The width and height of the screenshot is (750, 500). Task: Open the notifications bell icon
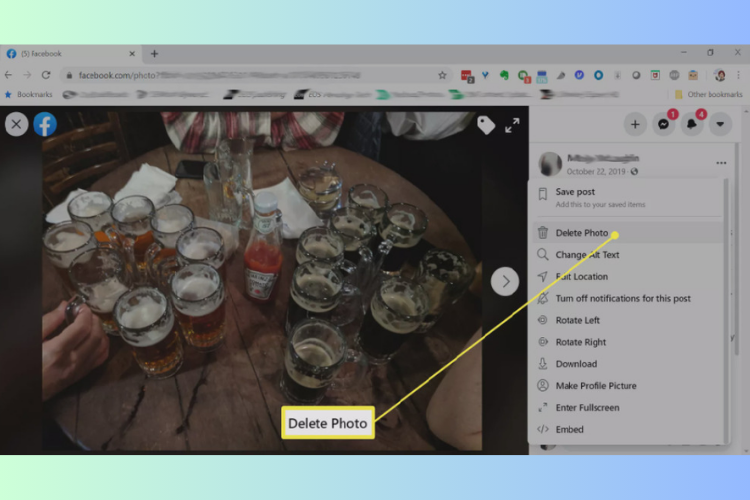[692, 124]
